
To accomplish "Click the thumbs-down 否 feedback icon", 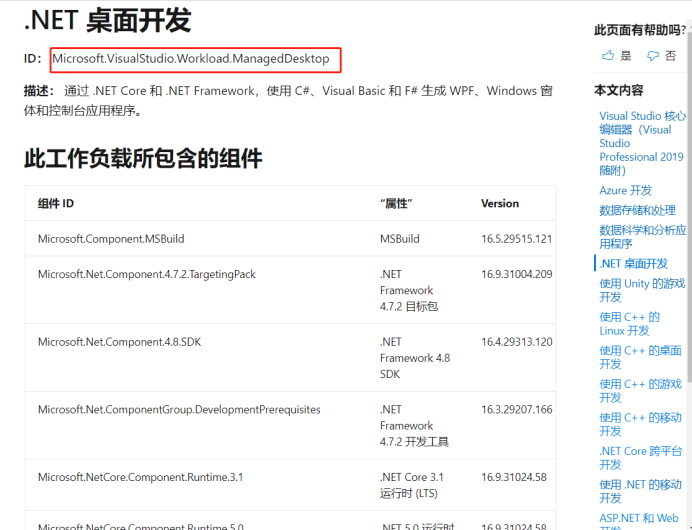I will pos(653,56).
